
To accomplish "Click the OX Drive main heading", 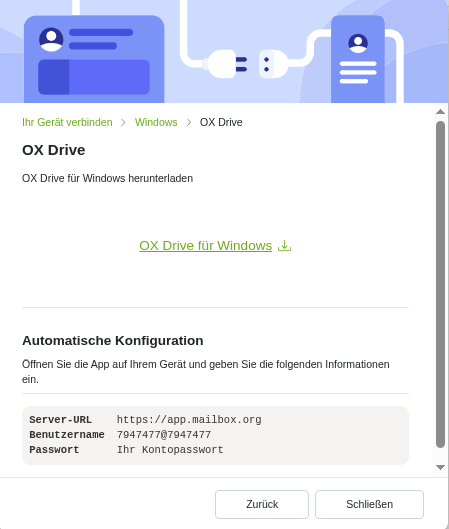I will click(54, 150).
